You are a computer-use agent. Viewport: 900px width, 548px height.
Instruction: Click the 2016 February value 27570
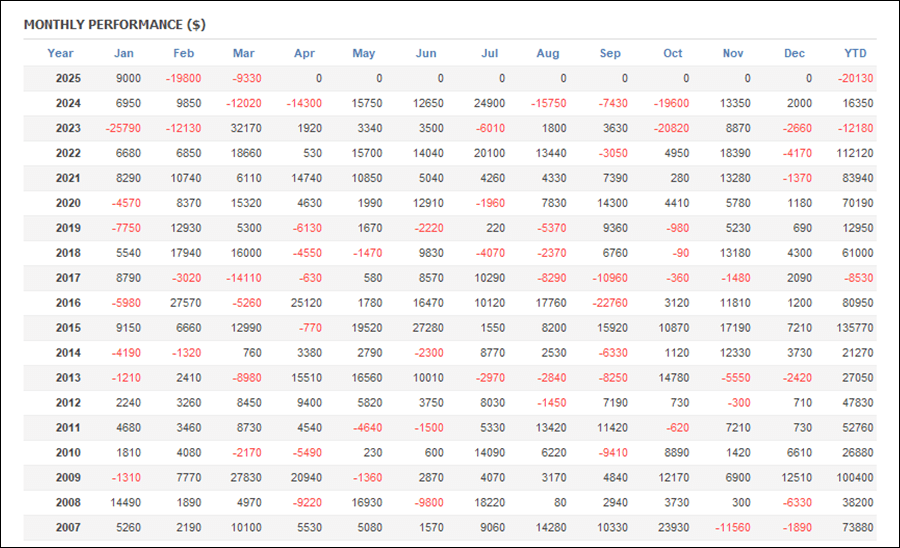(x=186, y=303)
